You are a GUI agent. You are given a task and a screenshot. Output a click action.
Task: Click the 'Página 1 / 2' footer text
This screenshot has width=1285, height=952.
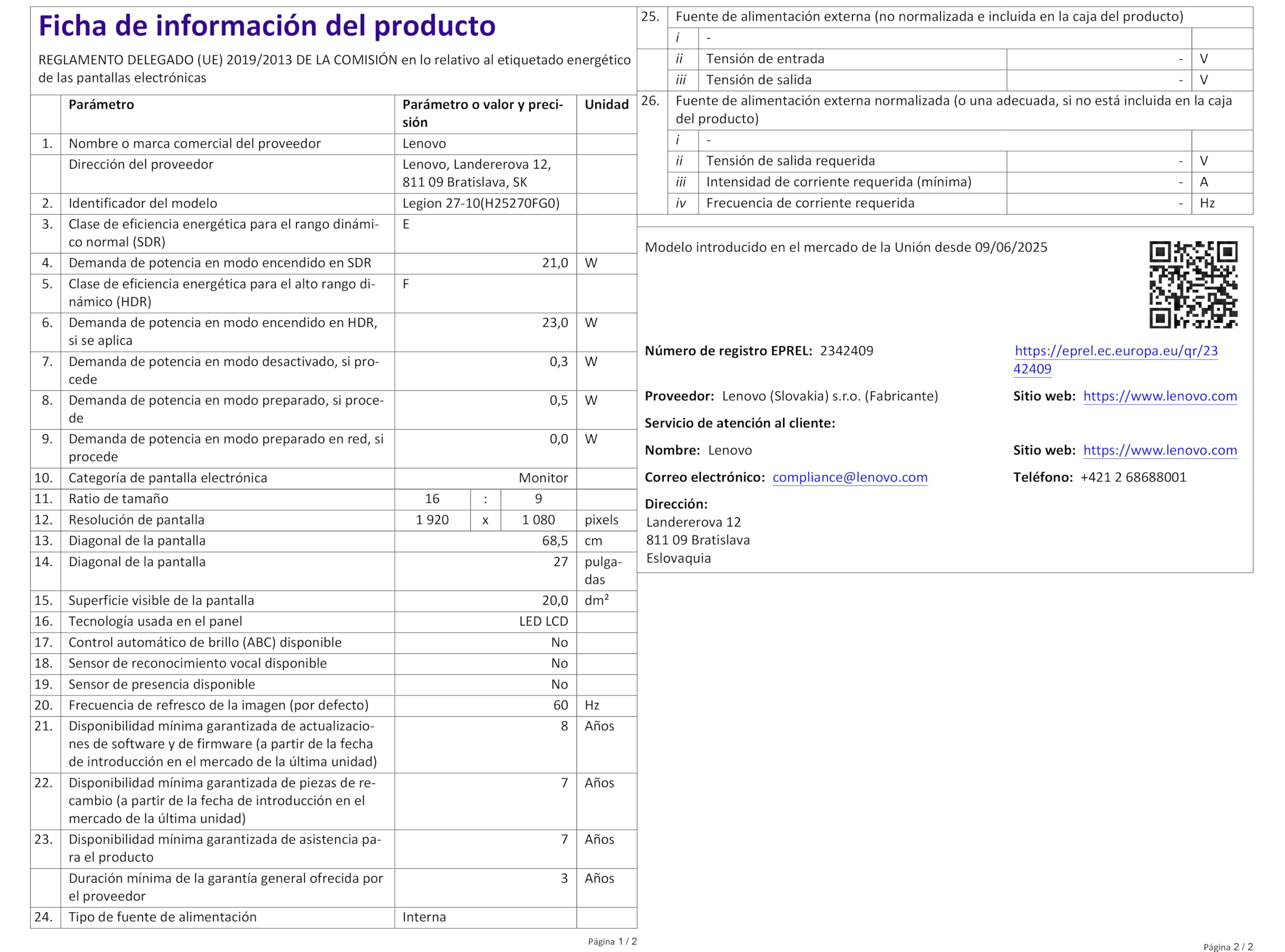pyautogui.click(x=612, y=941)
